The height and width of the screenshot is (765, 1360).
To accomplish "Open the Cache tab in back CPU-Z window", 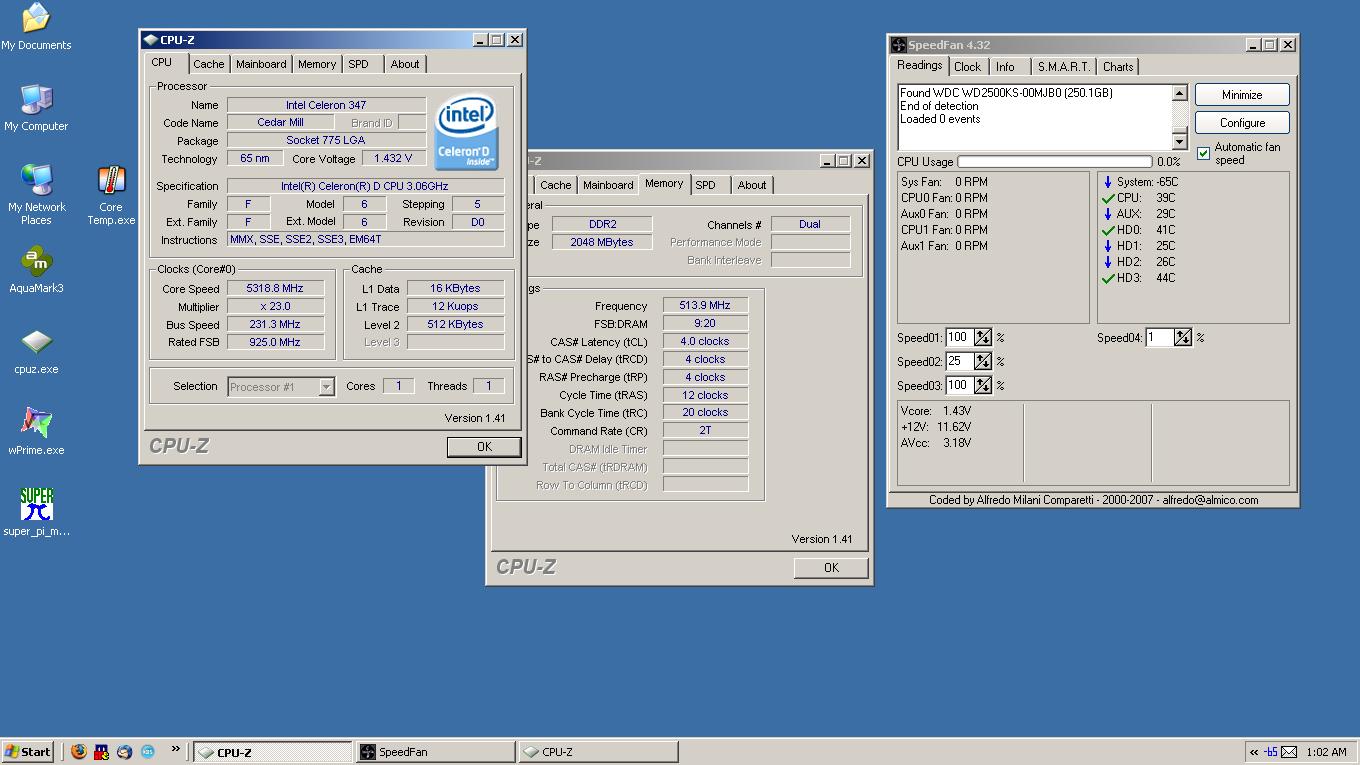I will (556, 185).
